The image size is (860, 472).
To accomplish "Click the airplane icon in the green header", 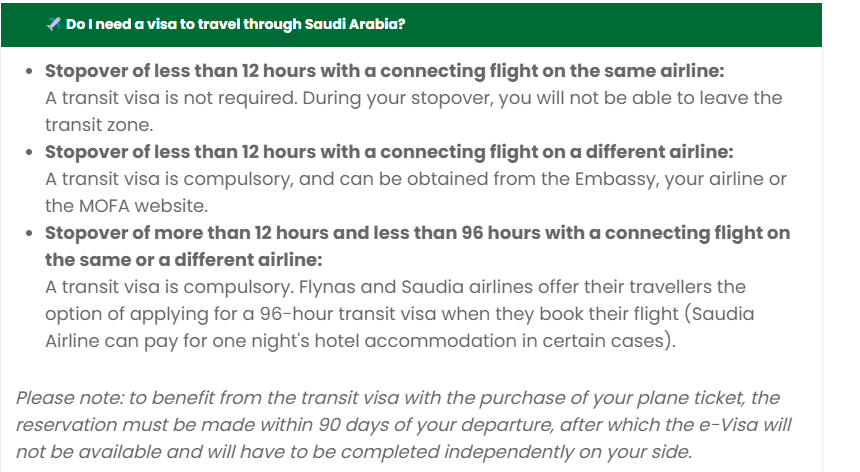I will pos(53,24).
